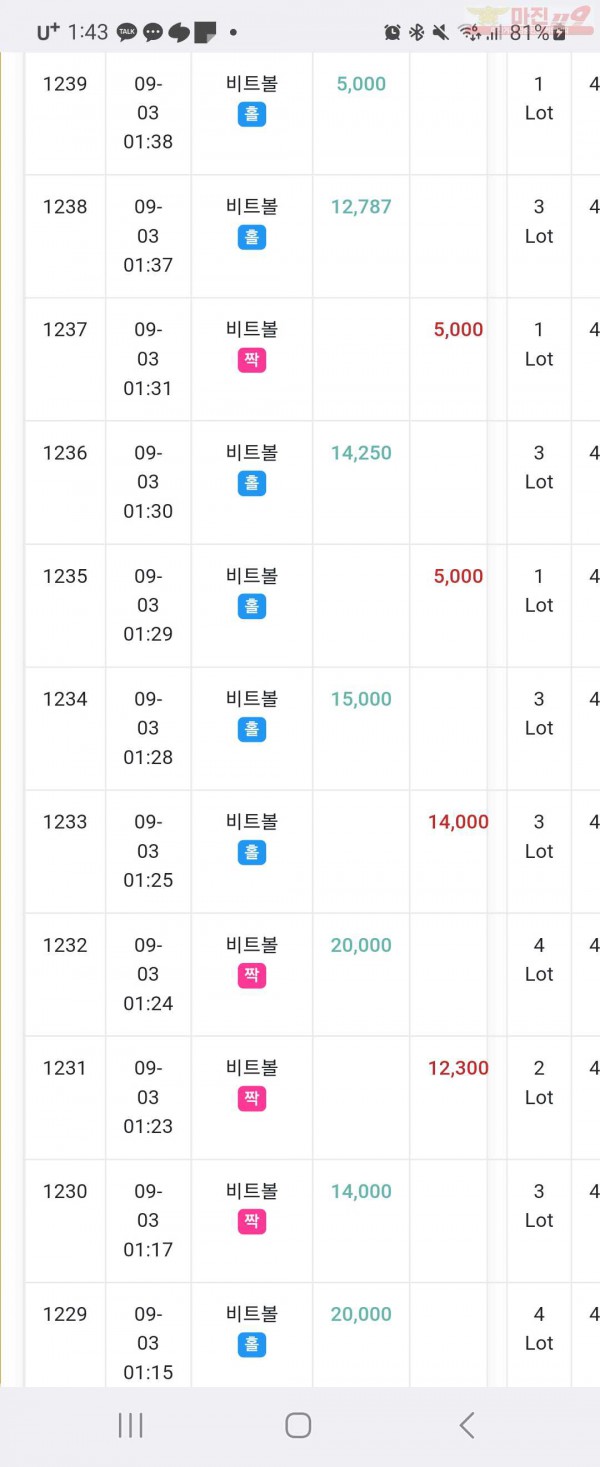Select row number 1238

[65, 207]
